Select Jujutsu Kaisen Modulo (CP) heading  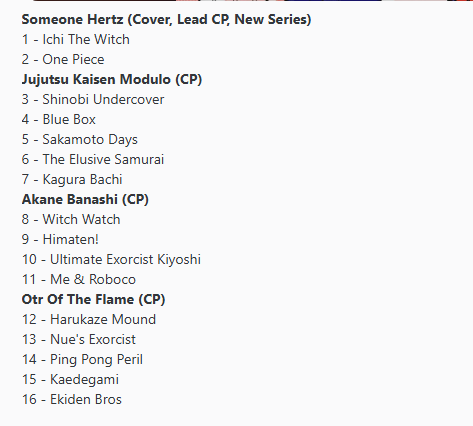click(112, 80)
